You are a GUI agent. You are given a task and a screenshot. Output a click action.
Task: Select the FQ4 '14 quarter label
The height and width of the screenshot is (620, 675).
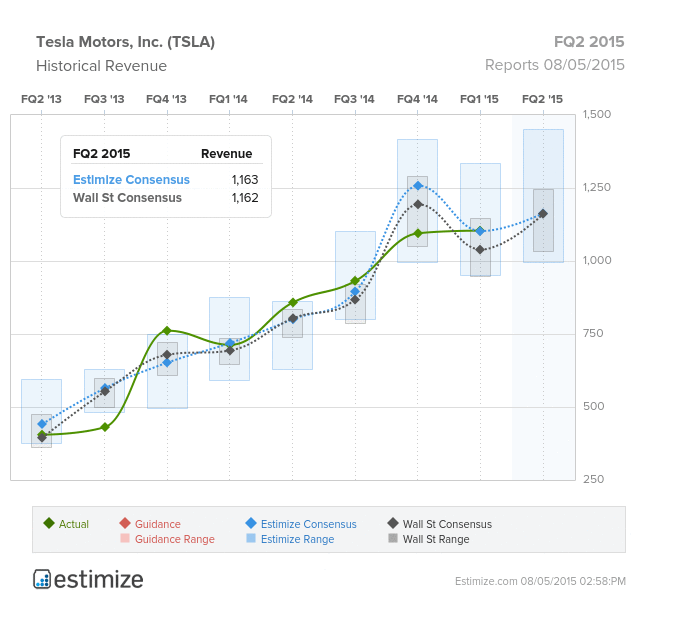417,99
